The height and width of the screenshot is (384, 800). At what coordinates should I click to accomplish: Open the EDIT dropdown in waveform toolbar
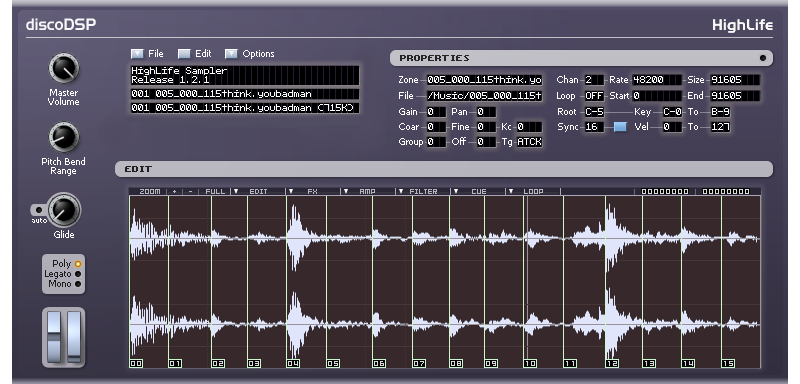pyautogui.click(x=258, y=192)
